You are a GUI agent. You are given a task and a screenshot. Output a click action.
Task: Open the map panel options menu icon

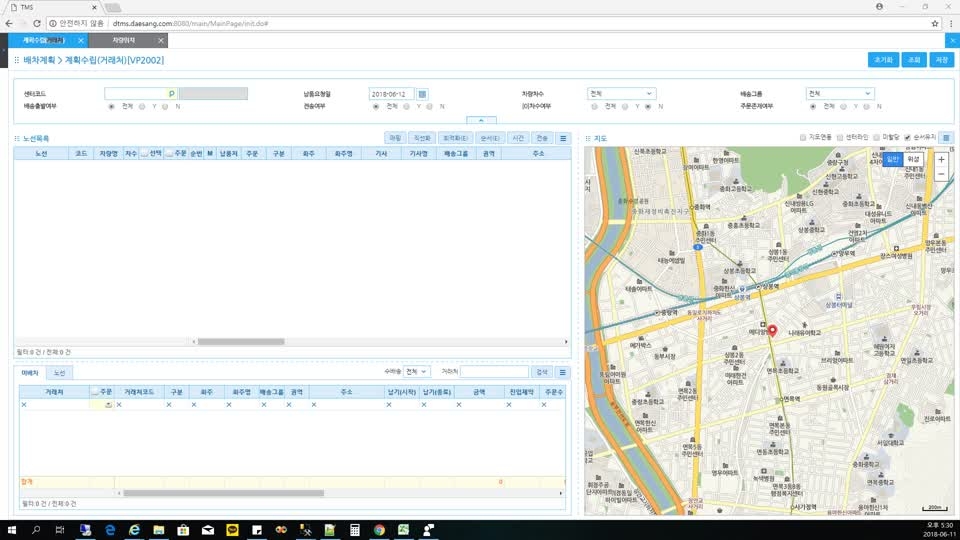tap(946, 138)
